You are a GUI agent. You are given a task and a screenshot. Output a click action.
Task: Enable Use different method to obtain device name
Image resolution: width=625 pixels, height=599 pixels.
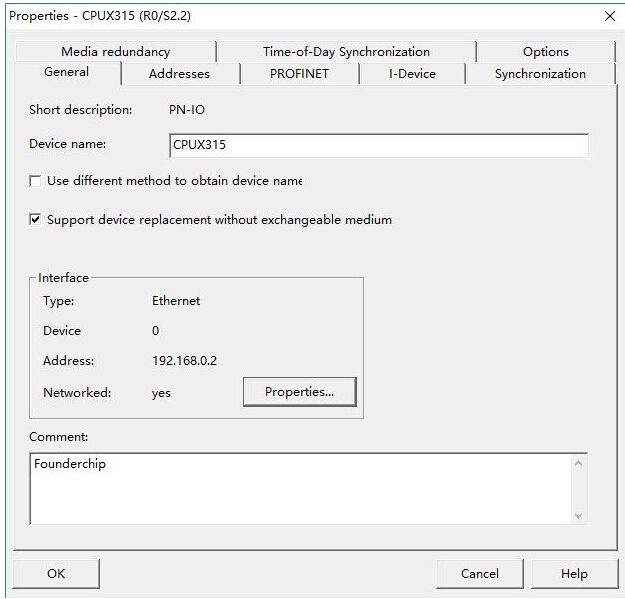36,182
